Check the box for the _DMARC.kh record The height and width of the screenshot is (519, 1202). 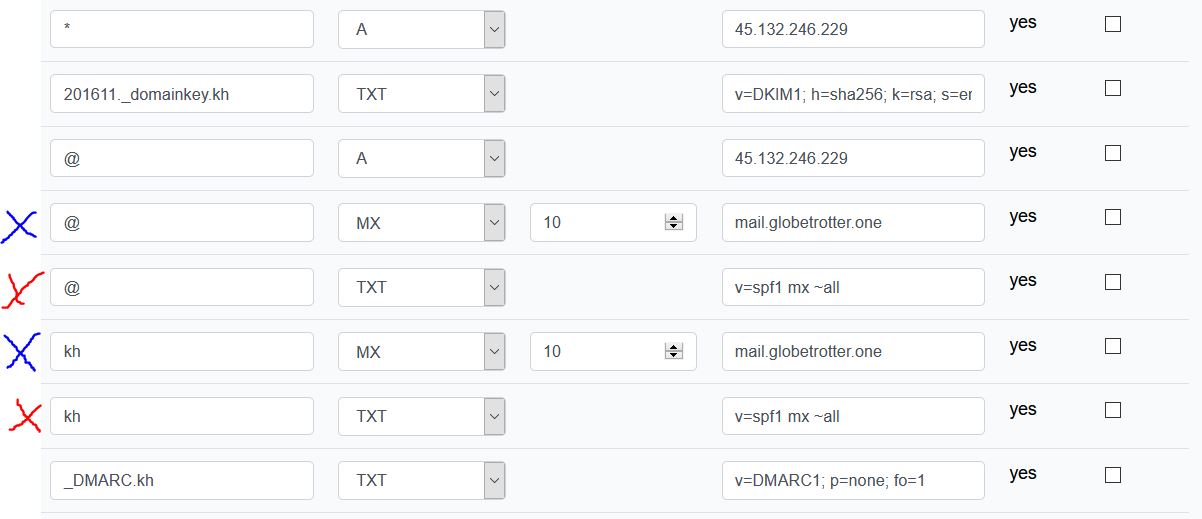point(1112,474)
